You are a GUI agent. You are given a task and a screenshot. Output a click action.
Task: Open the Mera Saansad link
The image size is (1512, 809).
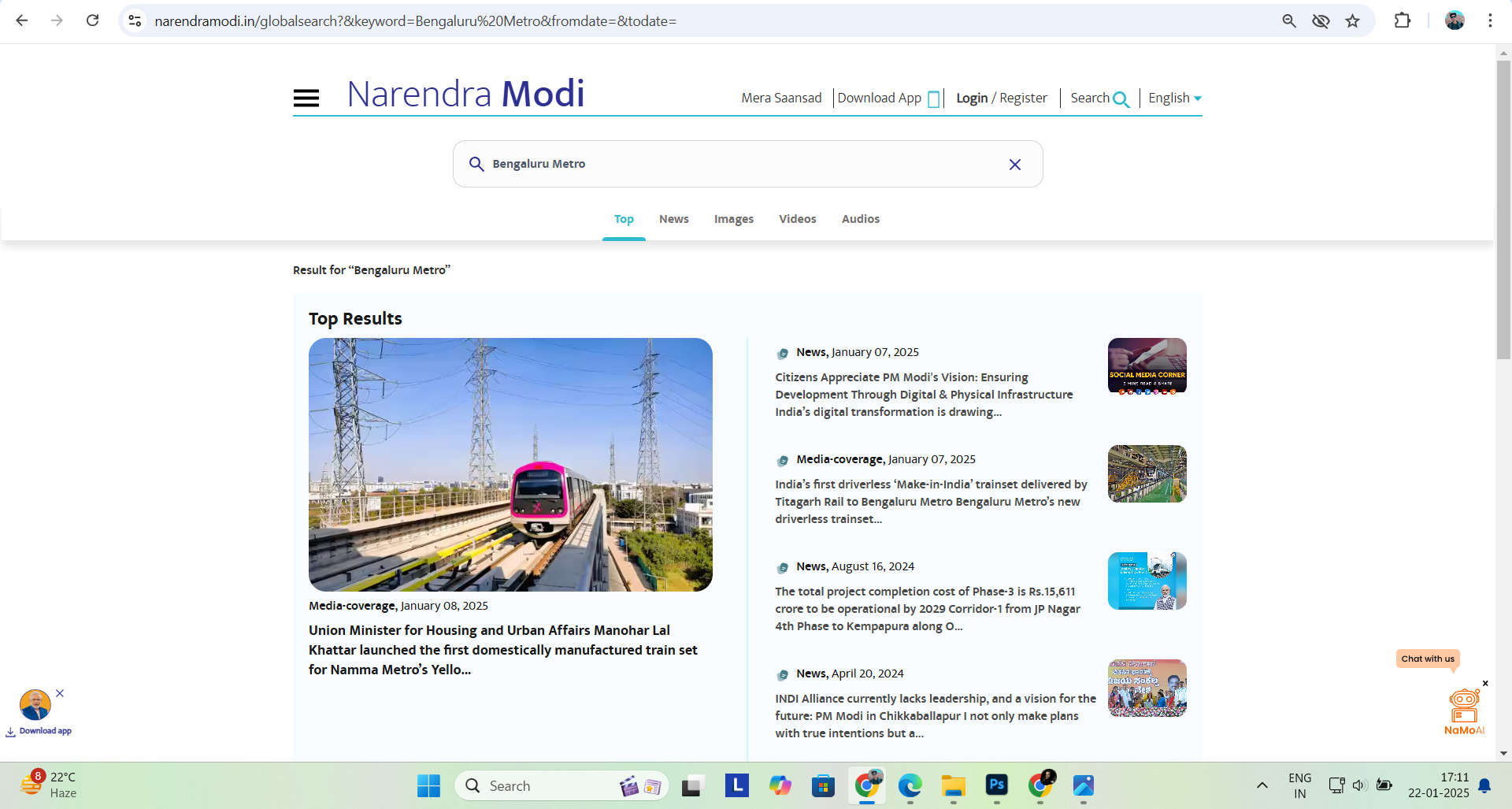[x=780, y=98]
